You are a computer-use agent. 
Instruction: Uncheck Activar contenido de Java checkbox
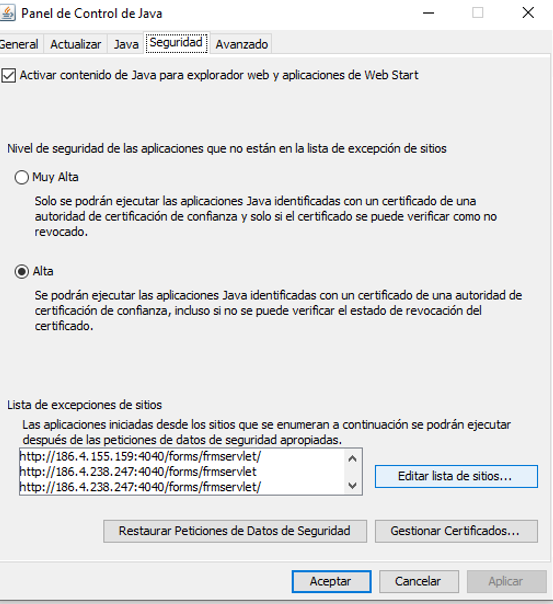pyautogui.click(x=8, y=75)
